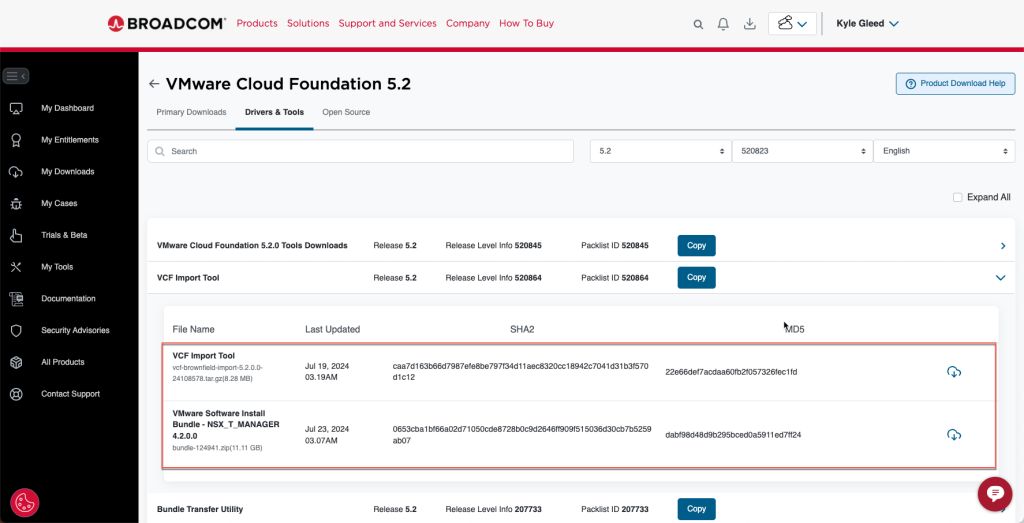Open the notifications bell icon
The width and height of the screenshot is (1024, 523).
pos(723,24)
